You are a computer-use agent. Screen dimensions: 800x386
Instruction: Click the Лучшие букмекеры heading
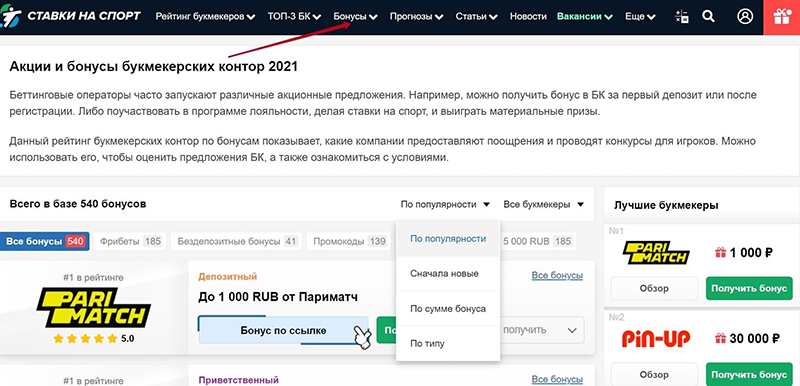point(666,205)
